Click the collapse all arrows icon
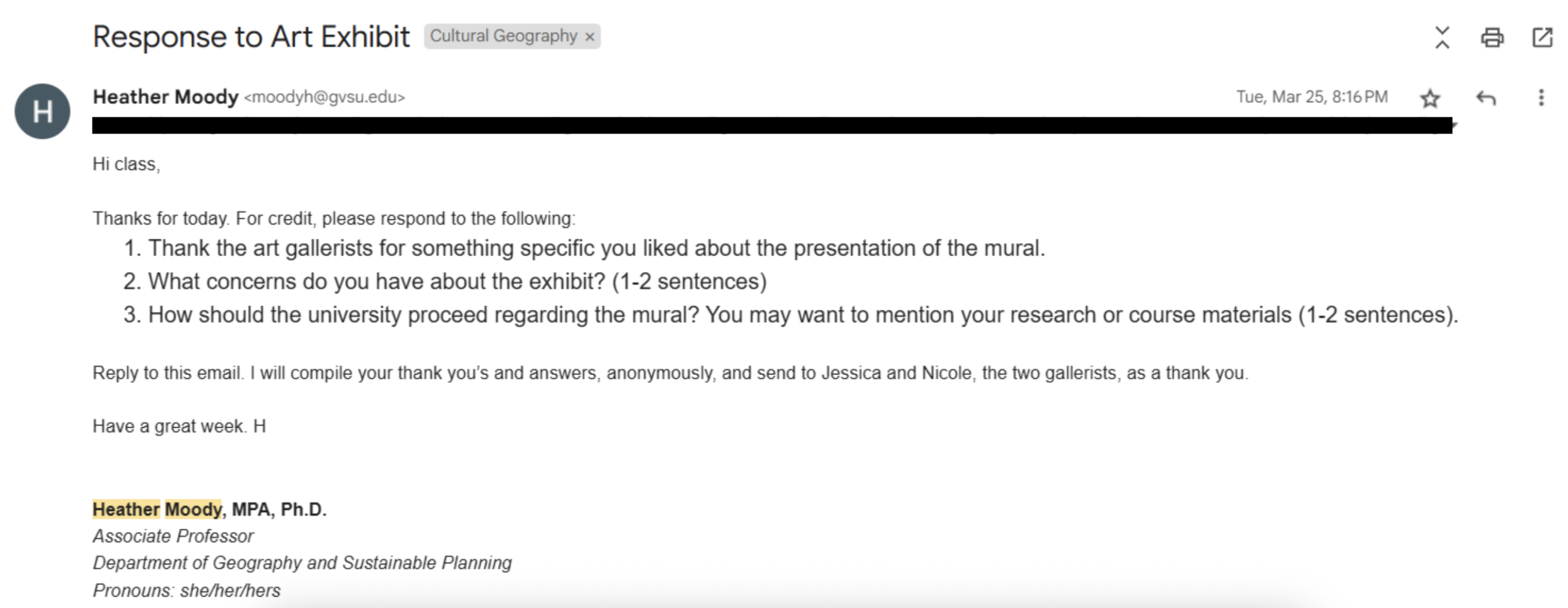The image size is (1568, 608). (1441, 38)
